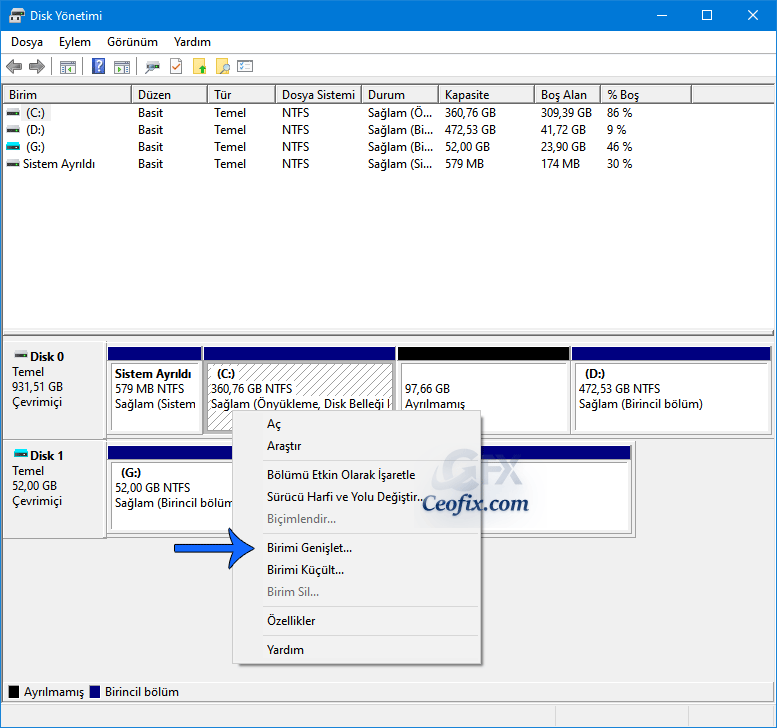Show/hide action pane toolbar icon

122,66
